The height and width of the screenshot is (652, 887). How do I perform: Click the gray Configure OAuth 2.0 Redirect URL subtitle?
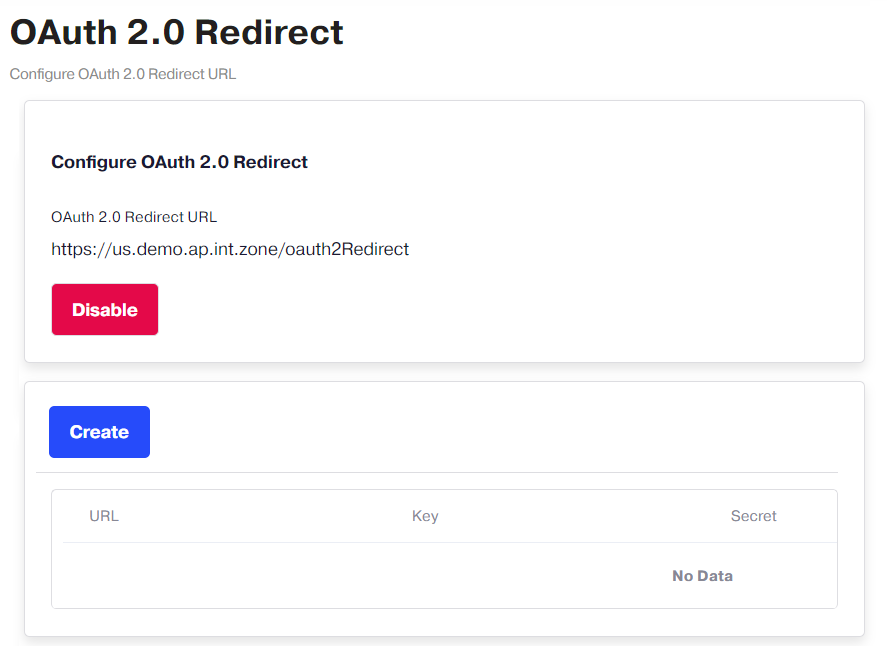(123, 74)
